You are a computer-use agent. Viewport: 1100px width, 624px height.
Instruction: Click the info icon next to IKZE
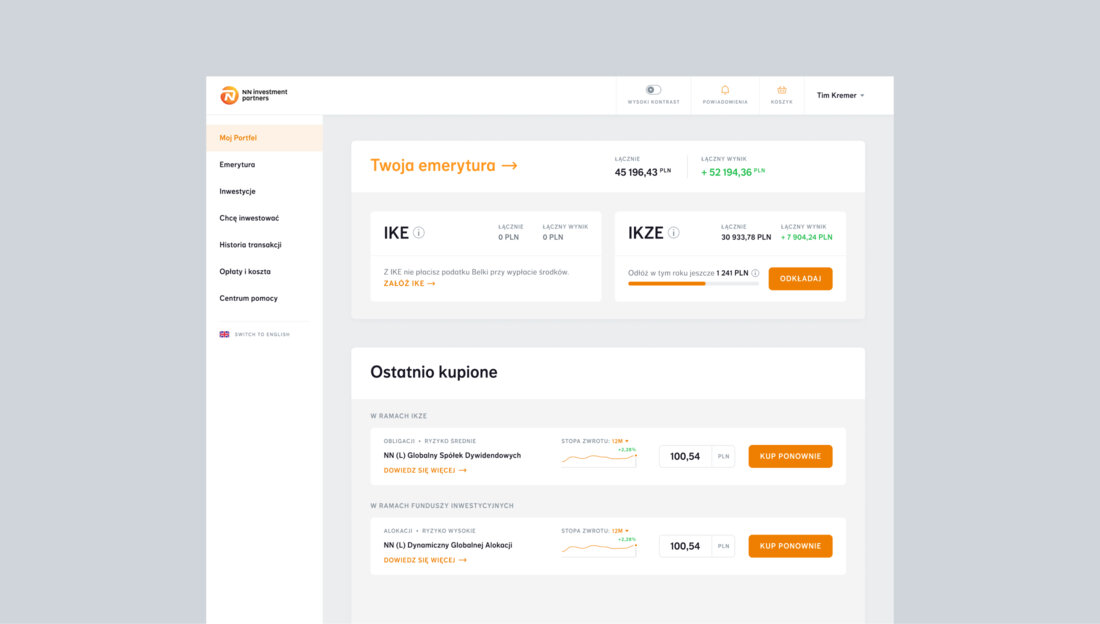[x=674, y=233]
